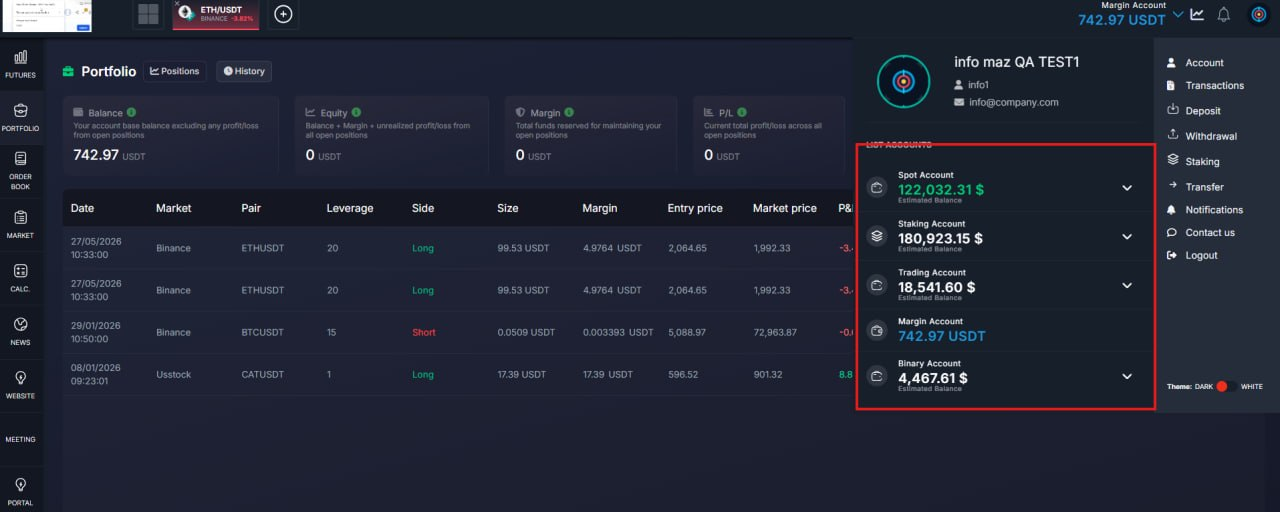Open Deposit from the profile menu
1280x512 pixels.
click(x=1194, y=110)
